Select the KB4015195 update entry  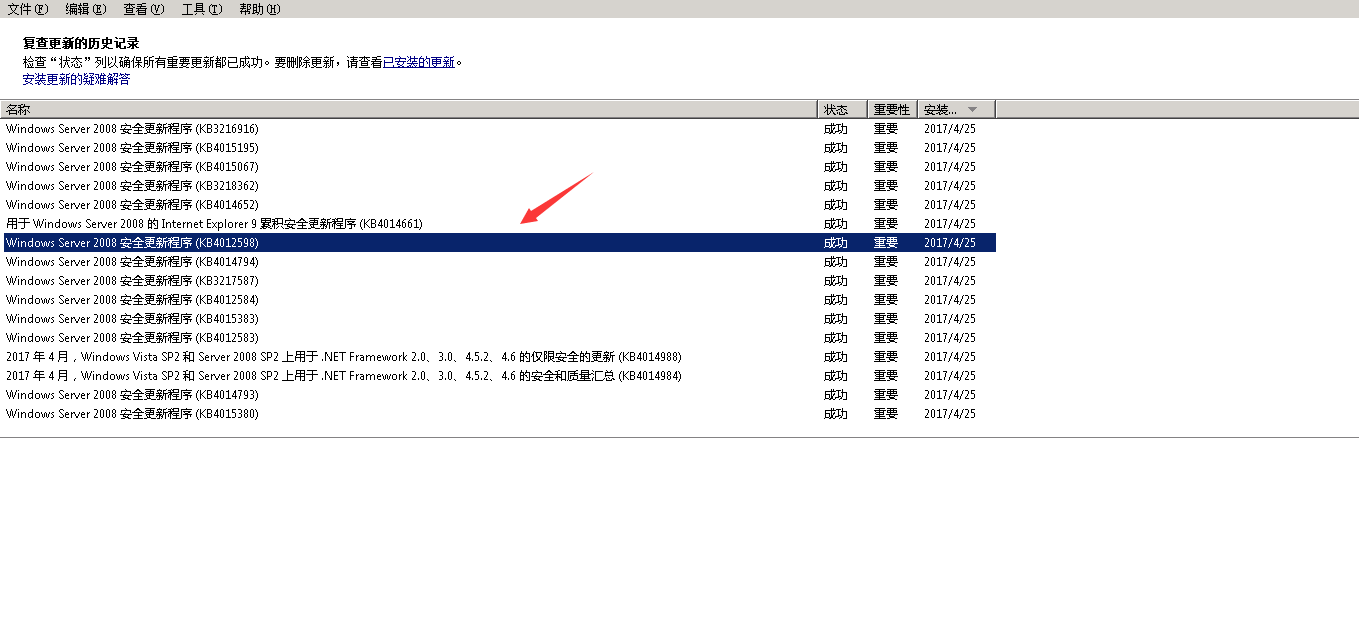coord(132,148)
